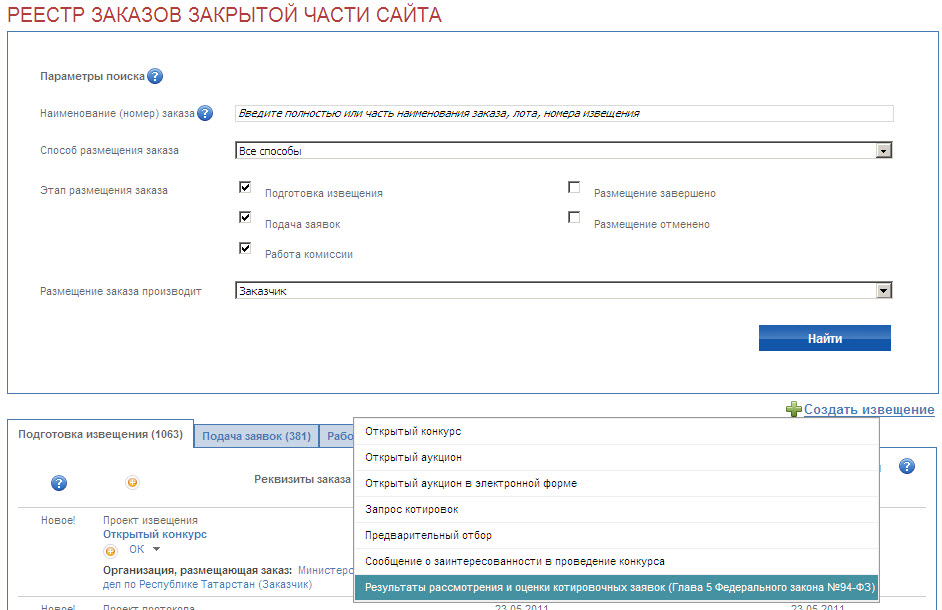Image resolution: width=942 pixels, height=610 pixels.
Task: Uncheck Подача заявок checkbox
Action: [245, 217]
